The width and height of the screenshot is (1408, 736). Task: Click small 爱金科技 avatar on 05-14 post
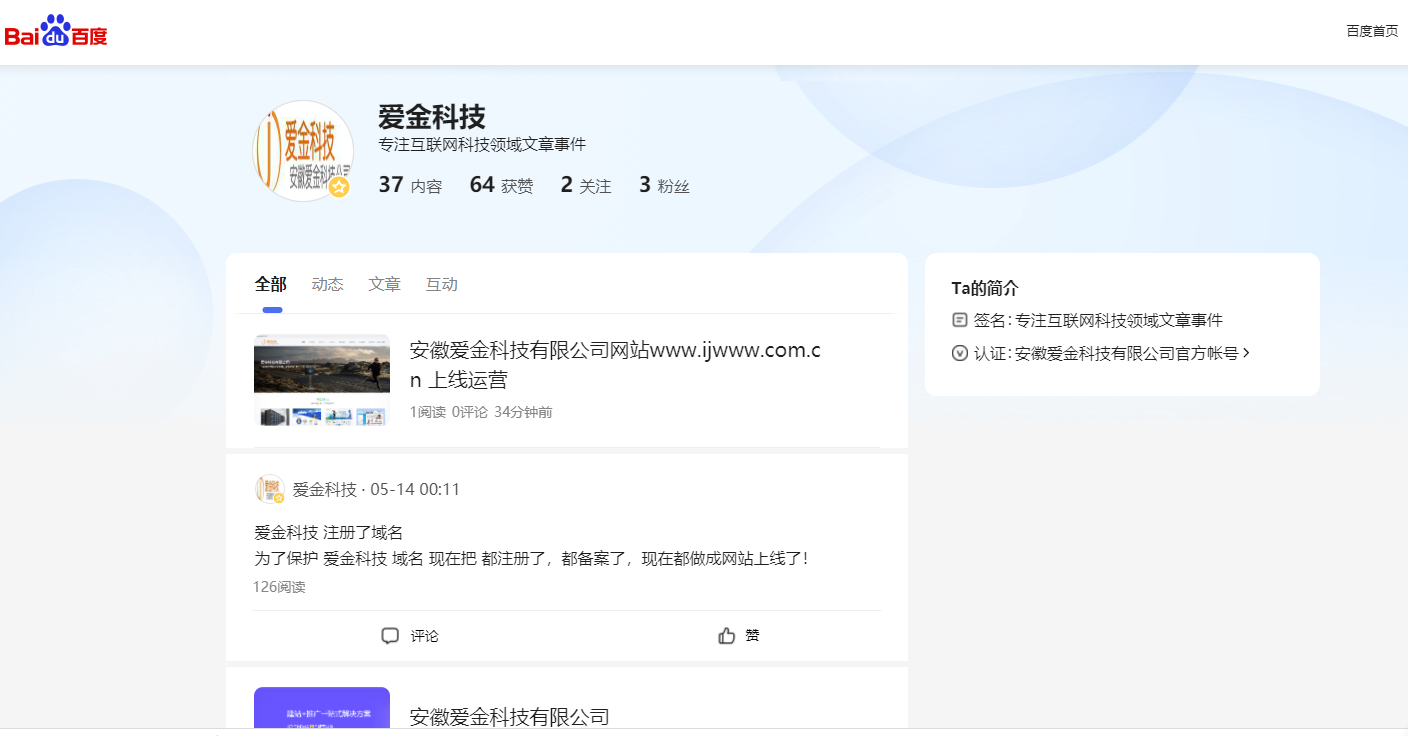(270, 489)
